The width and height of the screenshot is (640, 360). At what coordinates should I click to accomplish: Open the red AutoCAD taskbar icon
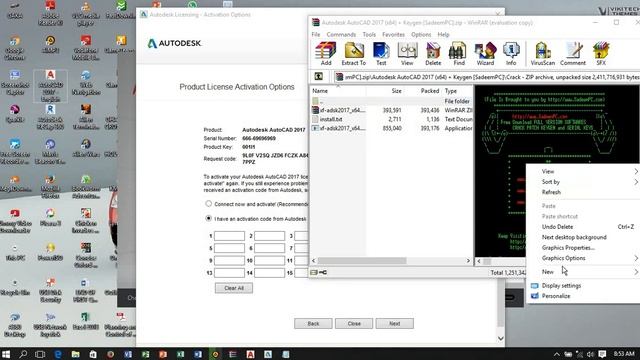point(251,354)
